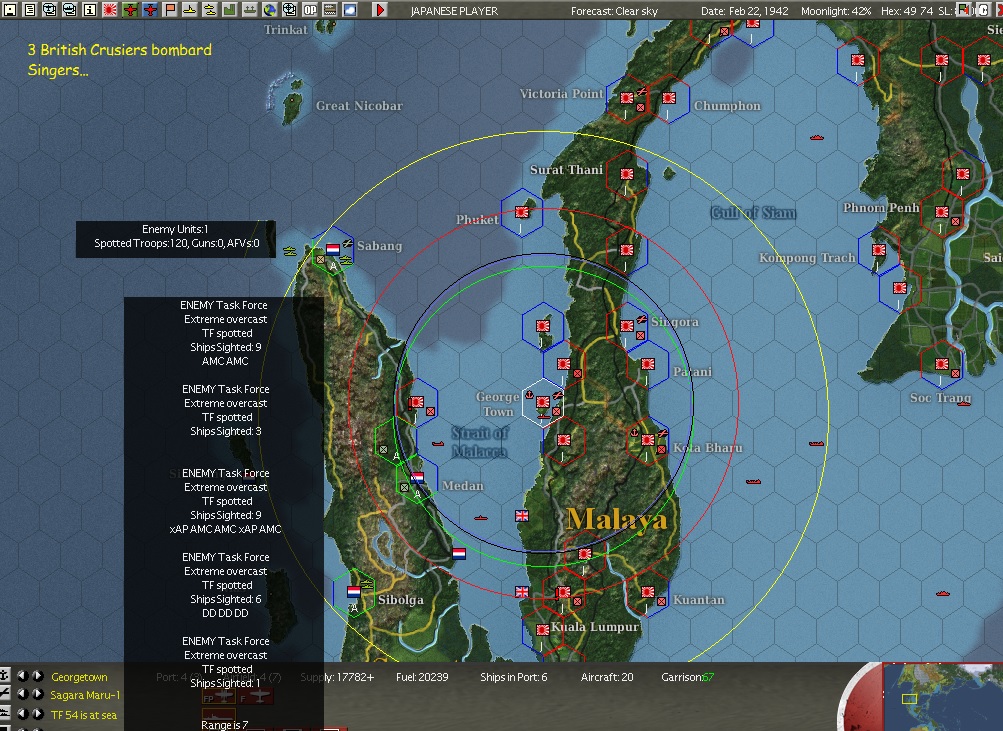Click the 'Aircraft: 20' text

tap(607, 677)
